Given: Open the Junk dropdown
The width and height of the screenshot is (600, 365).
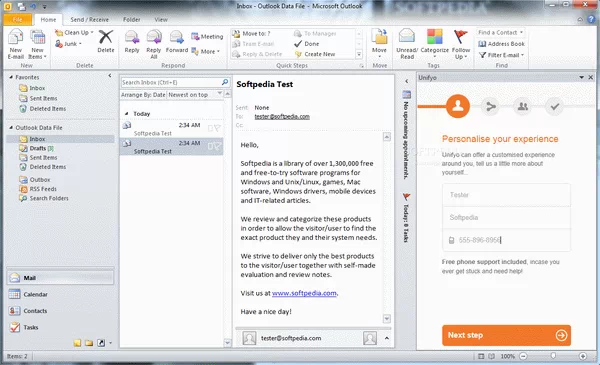Looking at the screenshot, I should (x=68, y=44).
